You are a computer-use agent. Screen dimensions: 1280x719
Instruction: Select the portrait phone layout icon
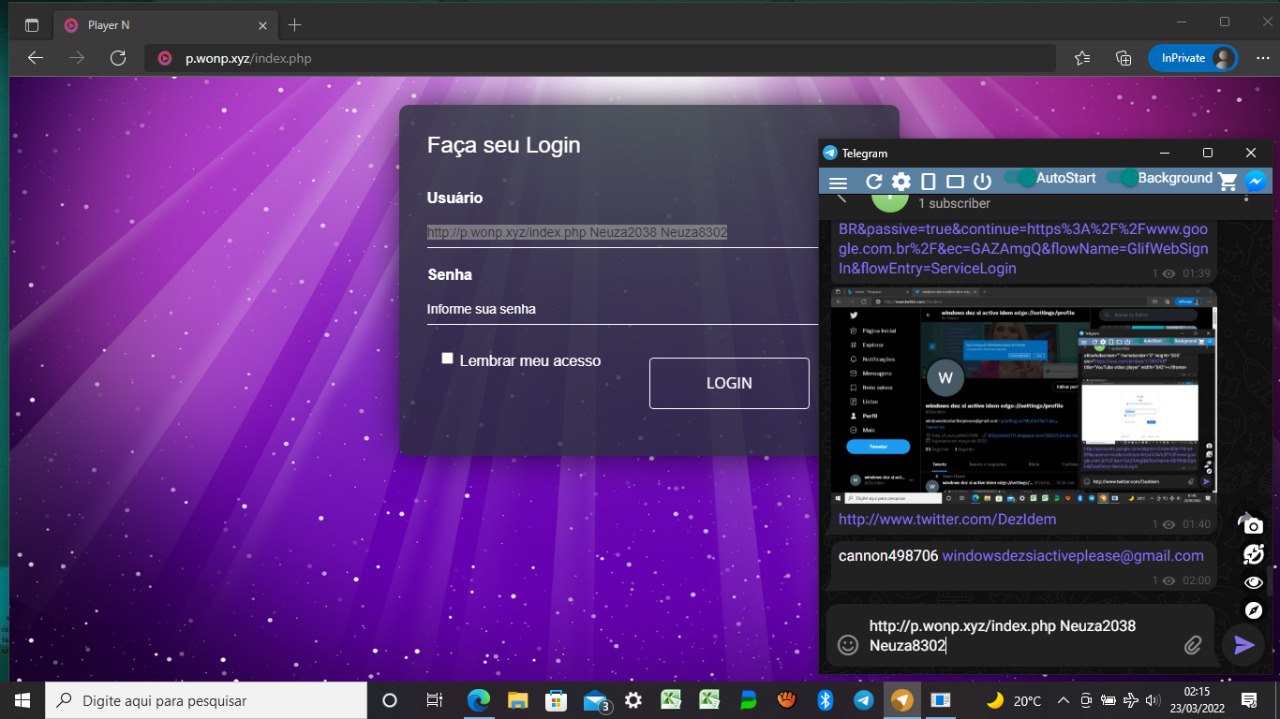click(928, 182)
